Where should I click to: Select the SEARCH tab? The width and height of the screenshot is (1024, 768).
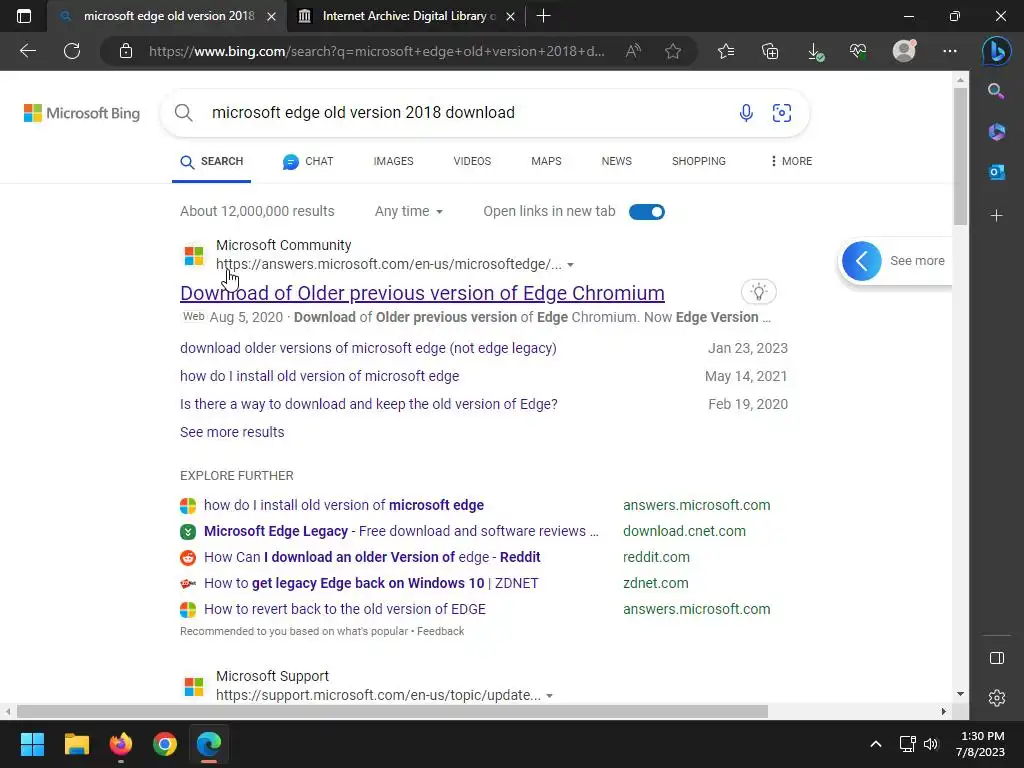pos(212,161)
